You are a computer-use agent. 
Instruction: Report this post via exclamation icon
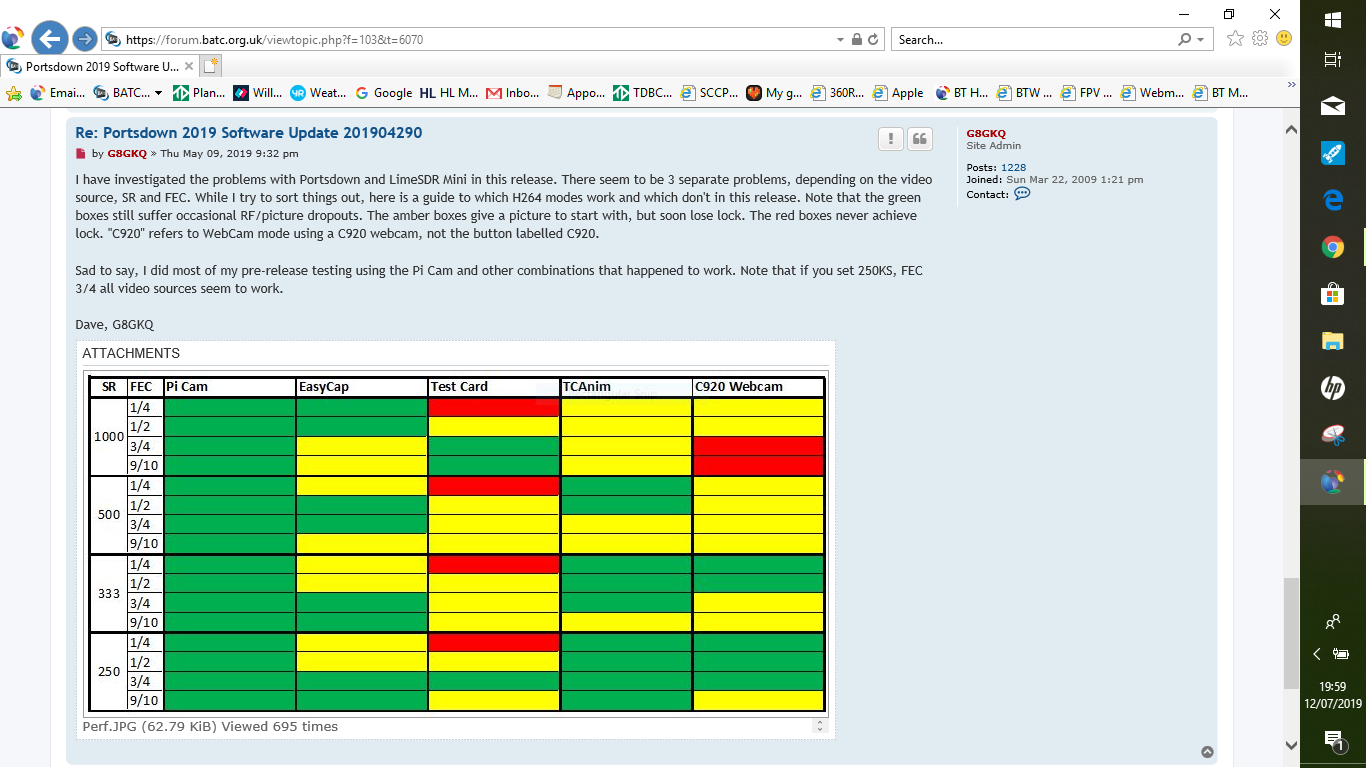click(890, 139)
